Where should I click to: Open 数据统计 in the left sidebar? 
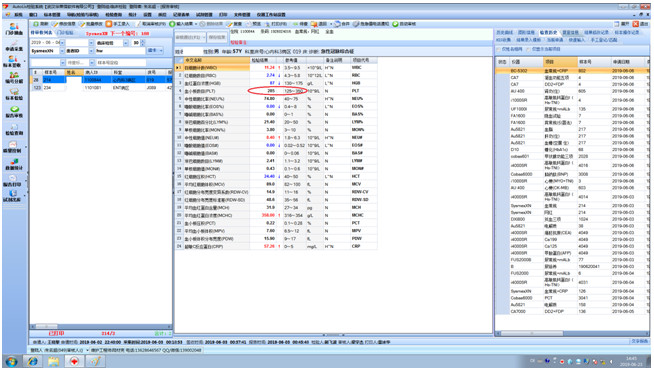[14, 164]
